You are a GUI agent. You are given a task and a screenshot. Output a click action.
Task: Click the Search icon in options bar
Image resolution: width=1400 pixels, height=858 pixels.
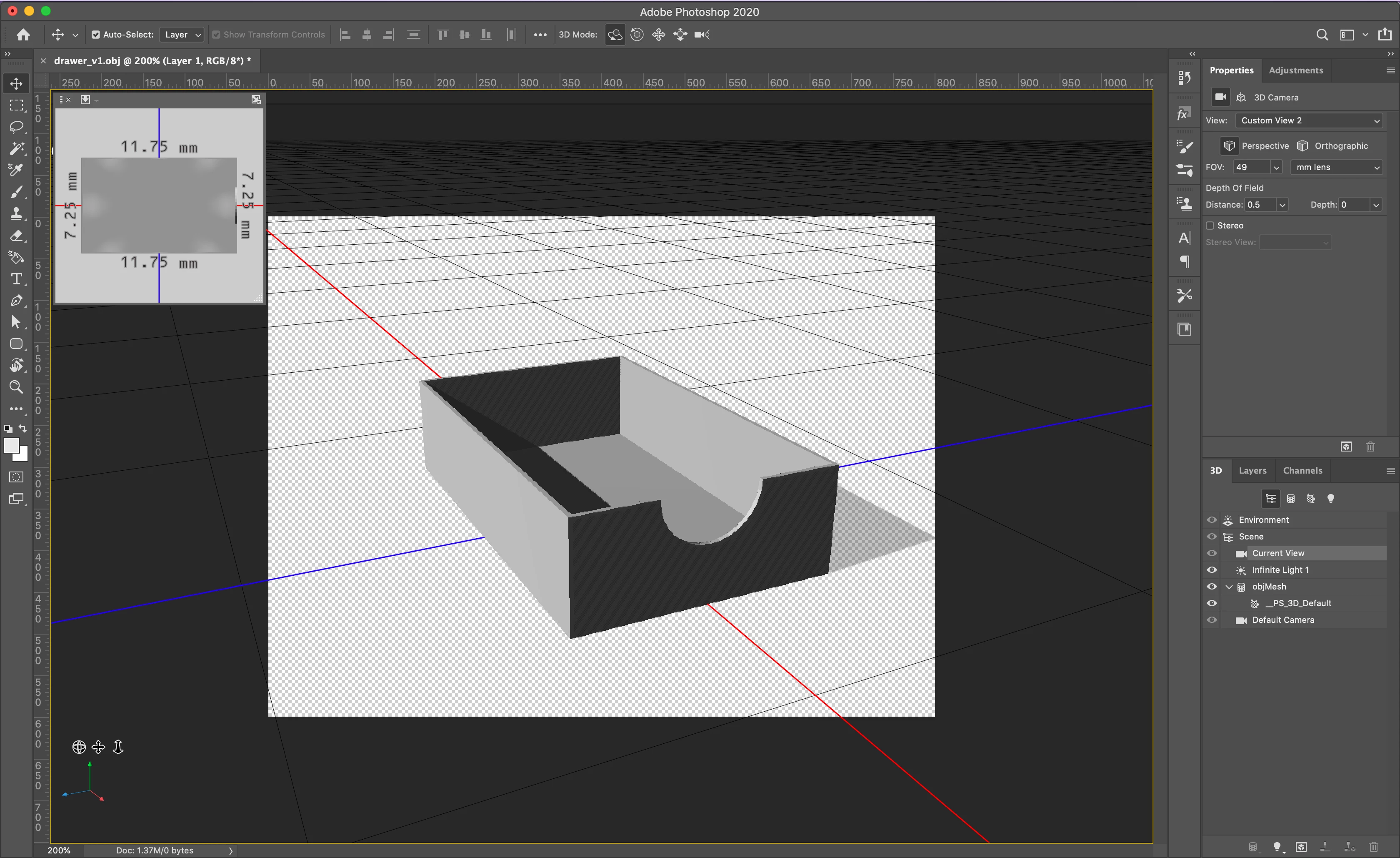(x=1322, y=35)
